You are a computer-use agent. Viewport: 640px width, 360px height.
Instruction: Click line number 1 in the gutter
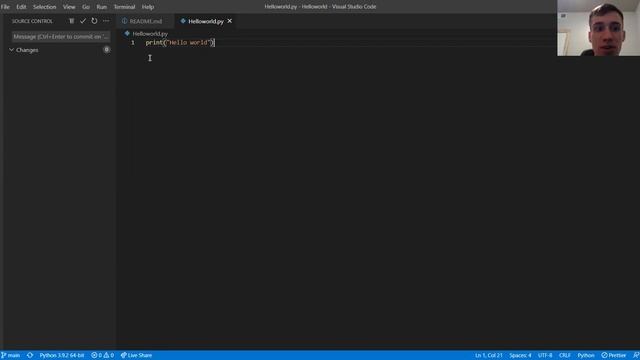click(x=133, y=42)
